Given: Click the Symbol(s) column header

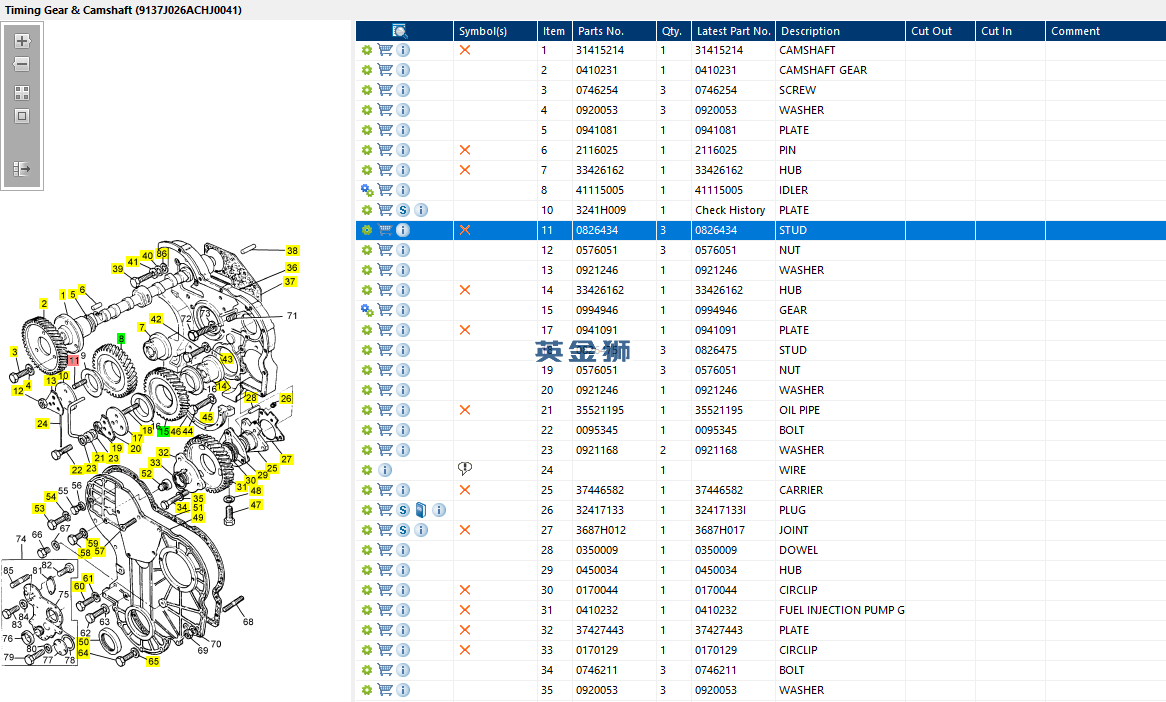Looking at the screenshot, I should (x=495, y=31).
